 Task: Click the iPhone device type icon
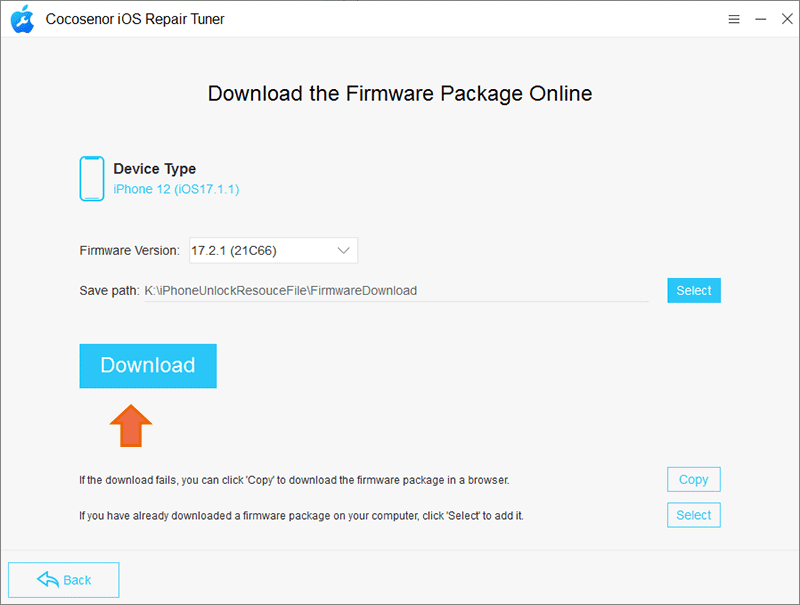(x=92, y=179)
